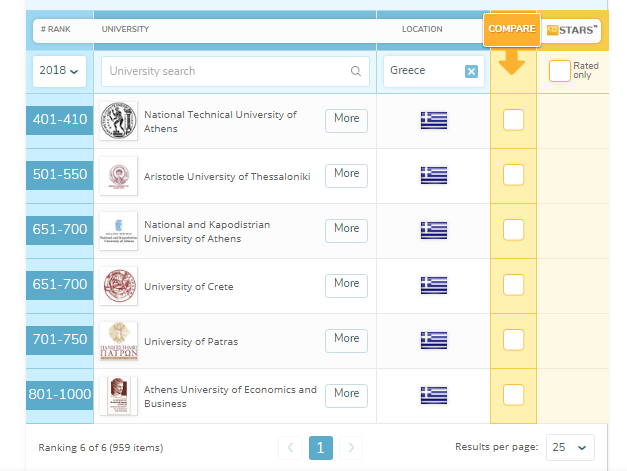Click the search magnifier icon

coord(355,71)
